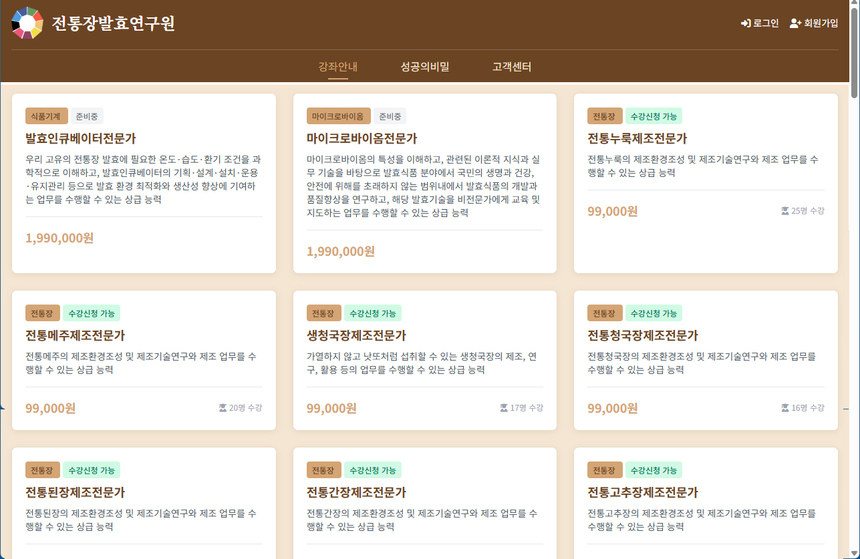
Task: Open the 전통청국장제조전문가 course title
Action: 643,335
